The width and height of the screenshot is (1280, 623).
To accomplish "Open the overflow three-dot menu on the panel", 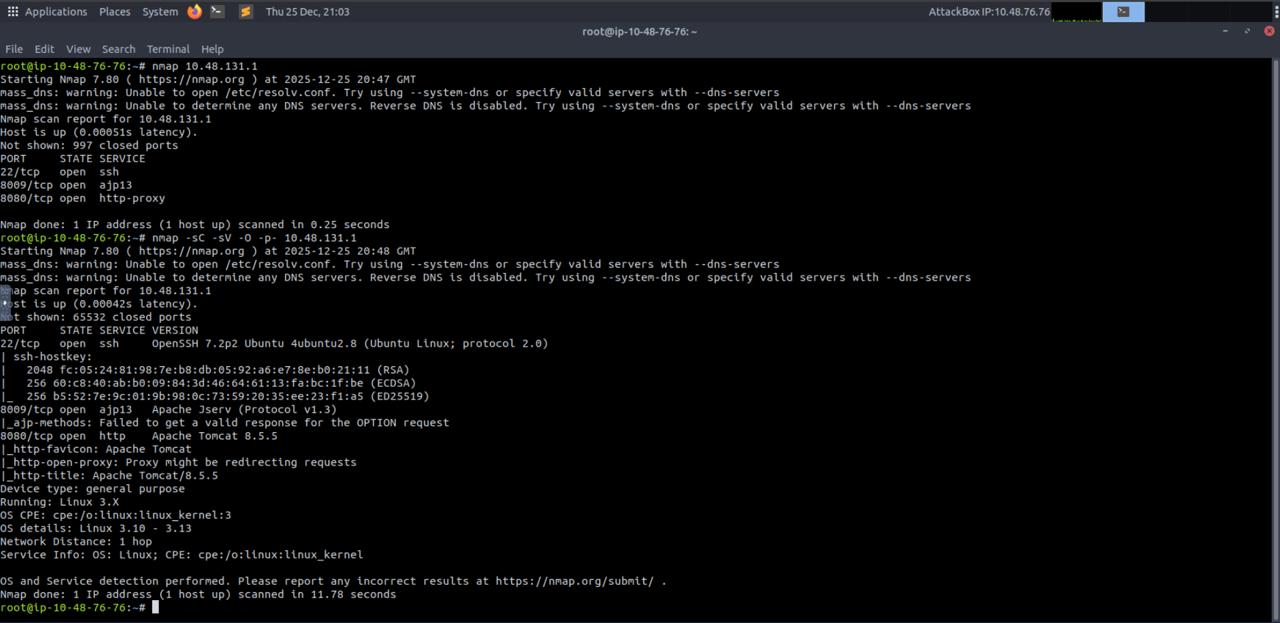I will tap(1277, 11).
